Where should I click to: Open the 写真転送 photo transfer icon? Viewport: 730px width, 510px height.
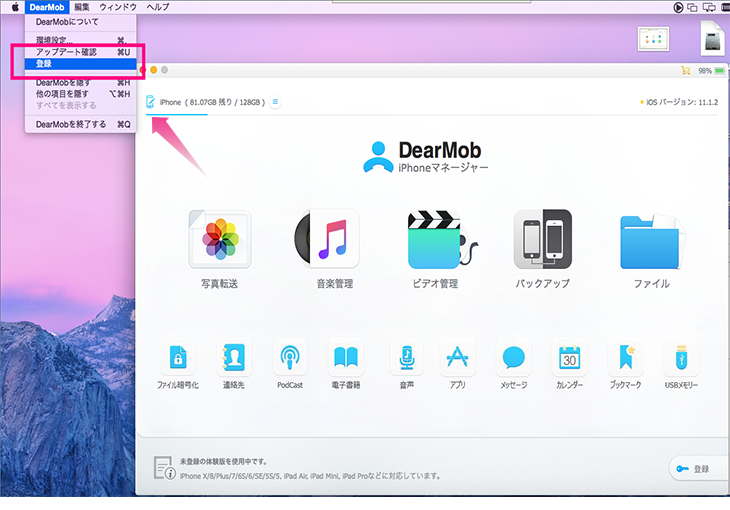[220, 239]
